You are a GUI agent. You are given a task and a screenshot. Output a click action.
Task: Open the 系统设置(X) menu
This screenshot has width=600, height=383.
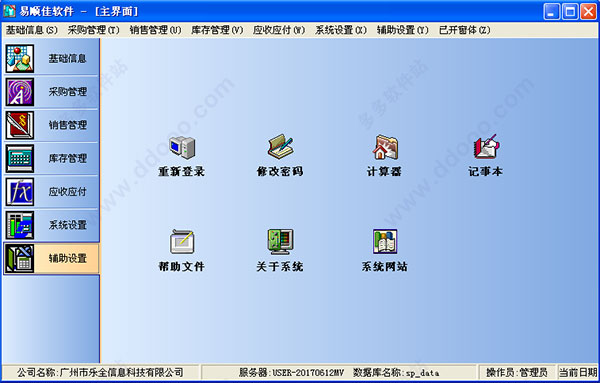coord(341,30)
